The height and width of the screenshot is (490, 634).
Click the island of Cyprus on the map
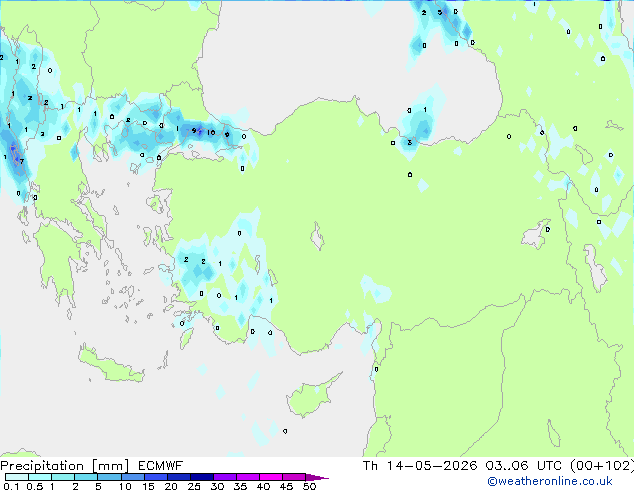tap(311, 397)
